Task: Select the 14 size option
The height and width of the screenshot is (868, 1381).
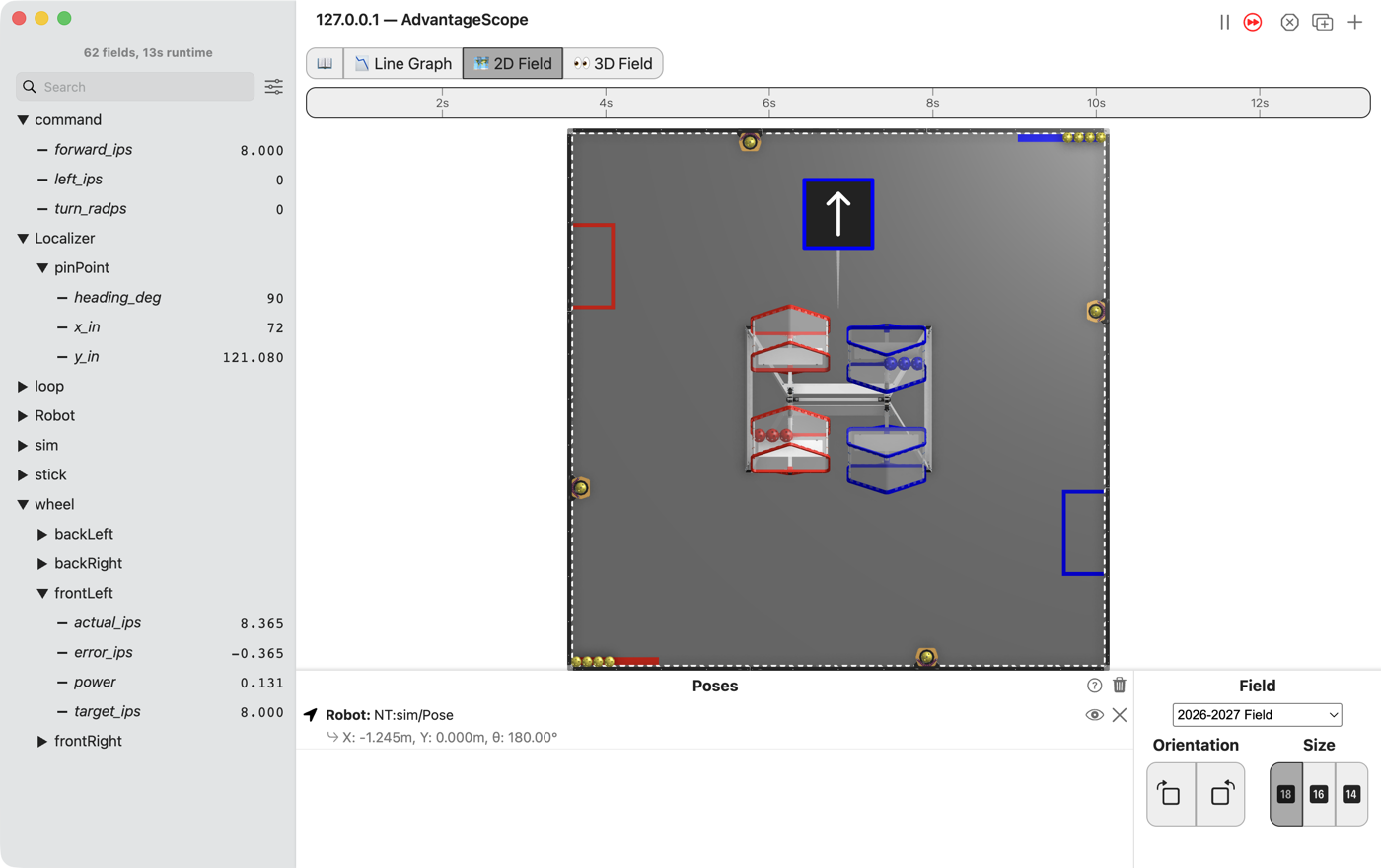Action: (x=1351, y=794)
